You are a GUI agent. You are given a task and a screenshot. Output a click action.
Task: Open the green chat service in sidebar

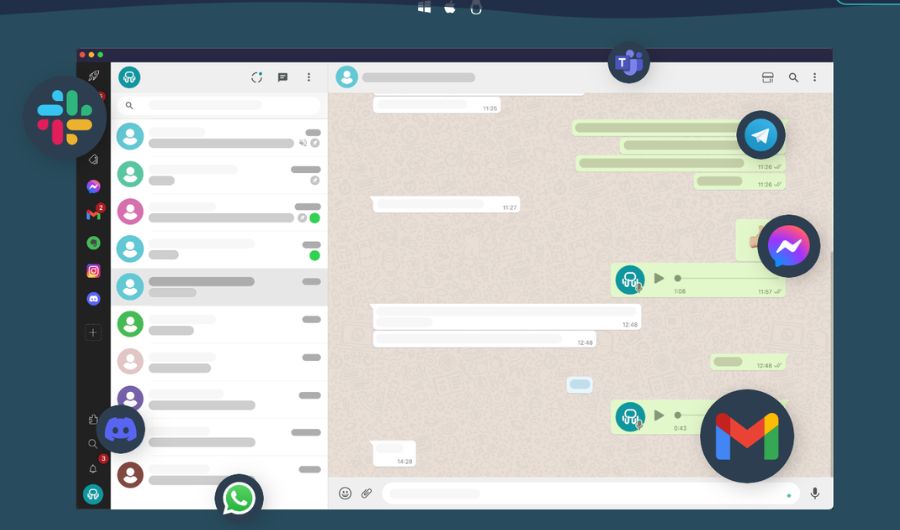point(93,243)
